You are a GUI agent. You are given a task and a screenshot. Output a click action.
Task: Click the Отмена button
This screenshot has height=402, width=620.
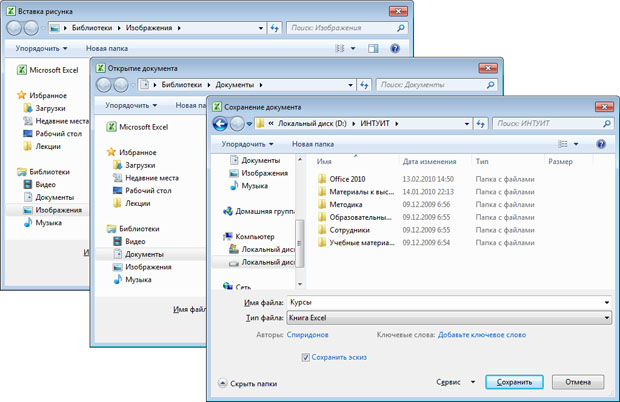pos(577,382)
